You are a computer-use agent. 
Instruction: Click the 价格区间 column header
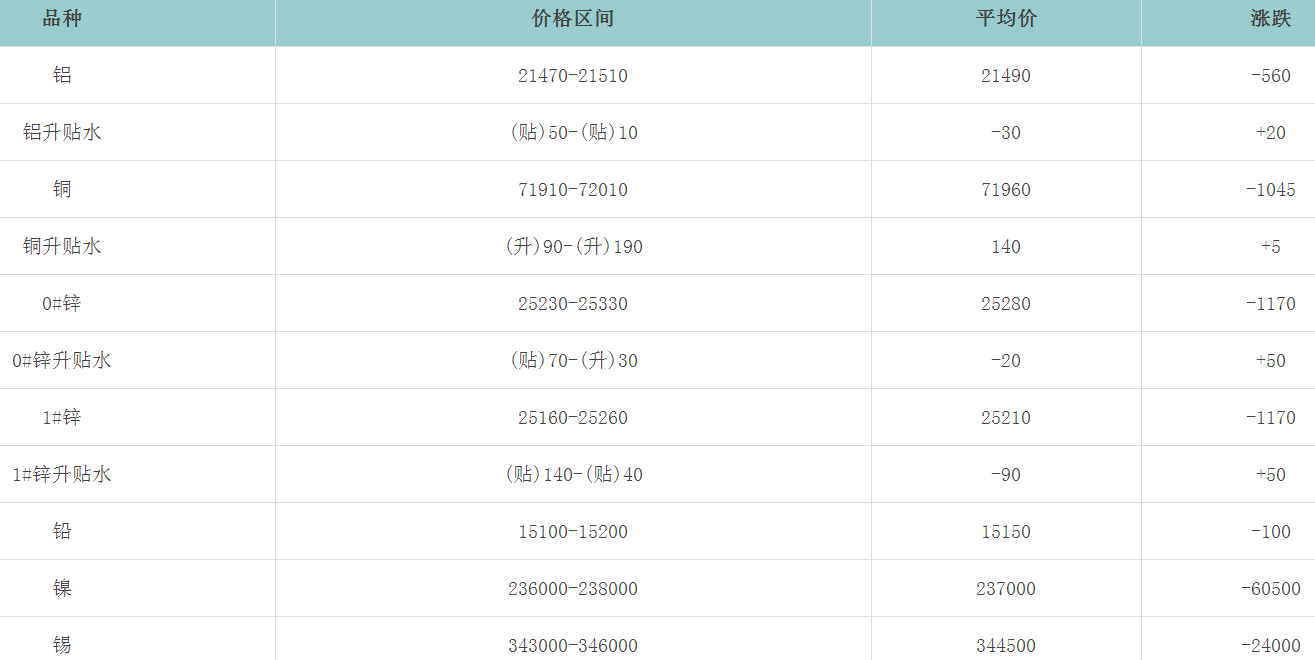click(573, 19)
